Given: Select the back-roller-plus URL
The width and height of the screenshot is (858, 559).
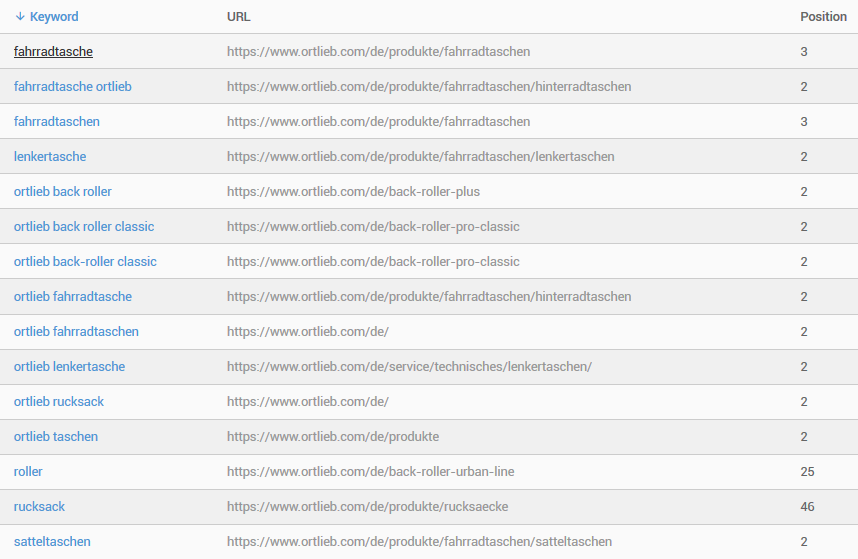Looking at the screenshot, I should coord(353,191).
